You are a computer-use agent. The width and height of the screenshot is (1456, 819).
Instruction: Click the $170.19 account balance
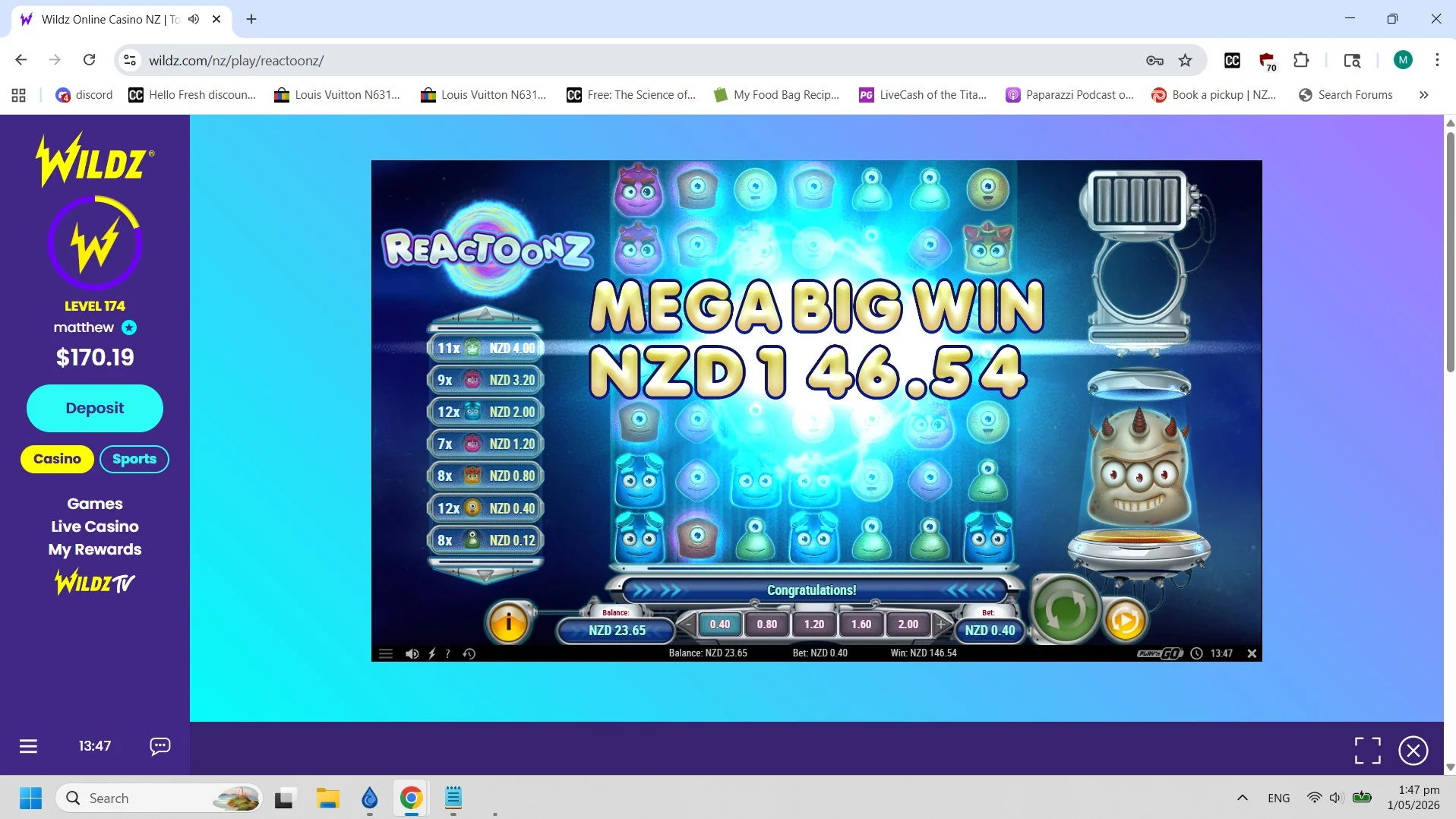[95, 357]
